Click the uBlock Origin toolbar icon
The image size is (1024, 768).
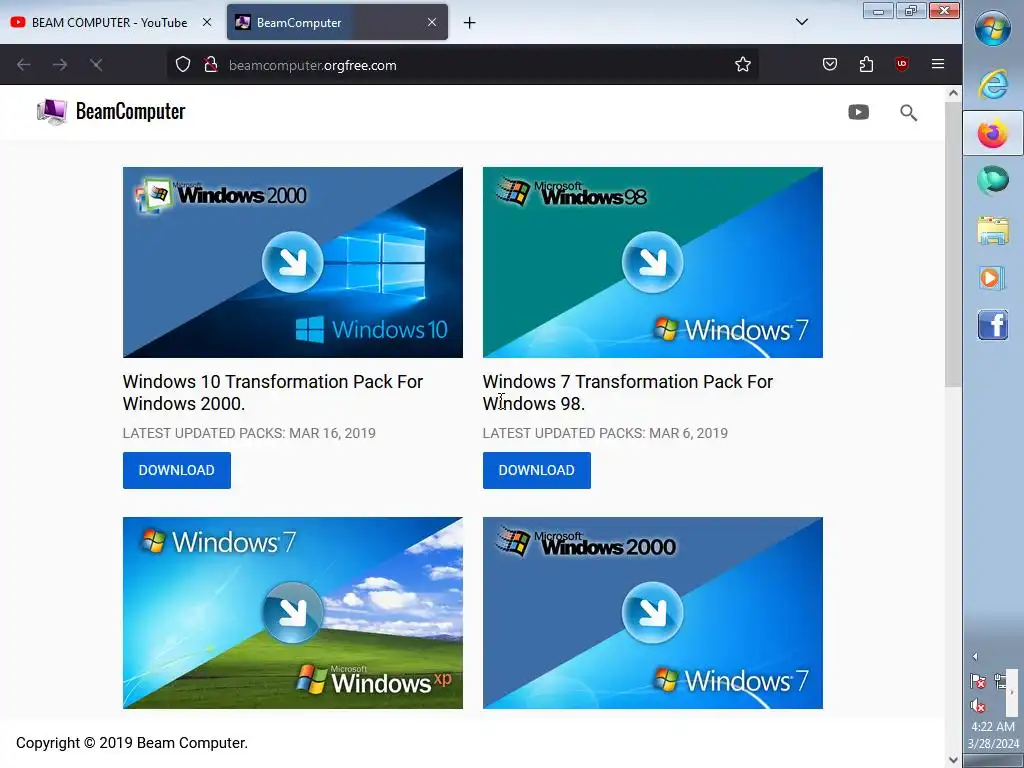click(902, 64)
